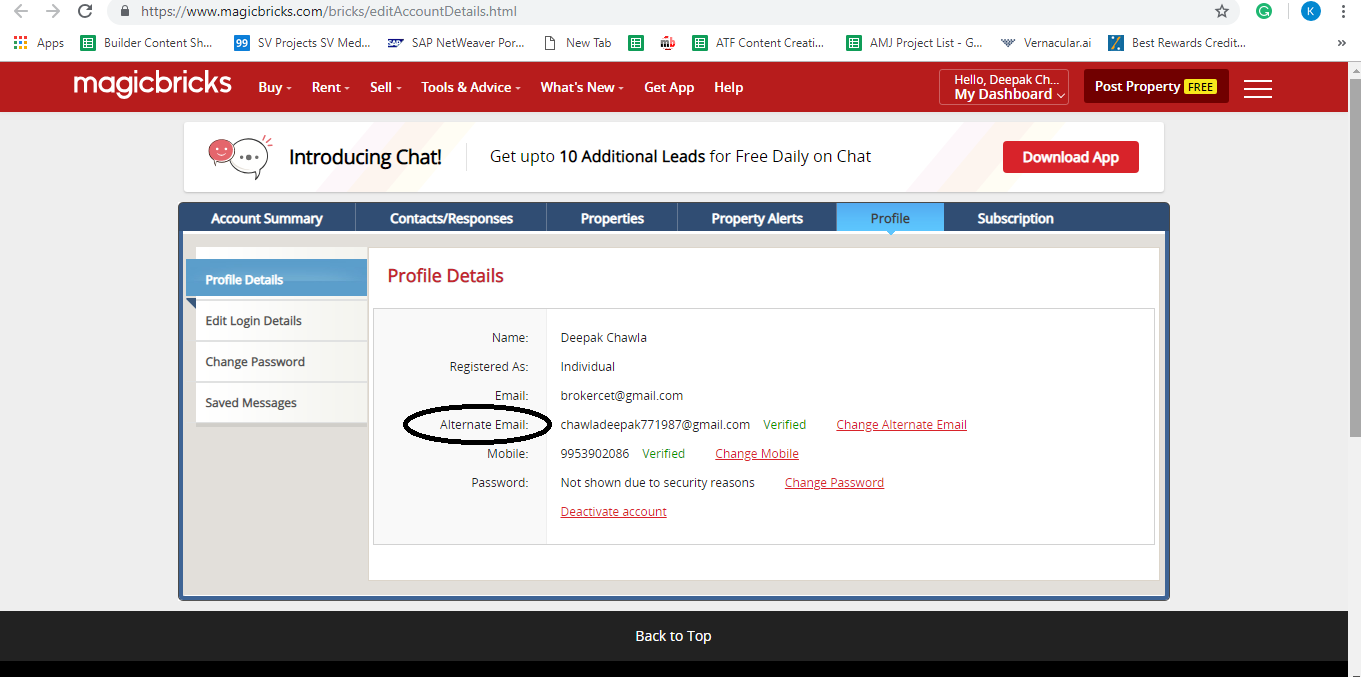Reload the page with refresh icon
Image resolution: width=1361 pixels, height=677 pixels.
coord(86,12)
